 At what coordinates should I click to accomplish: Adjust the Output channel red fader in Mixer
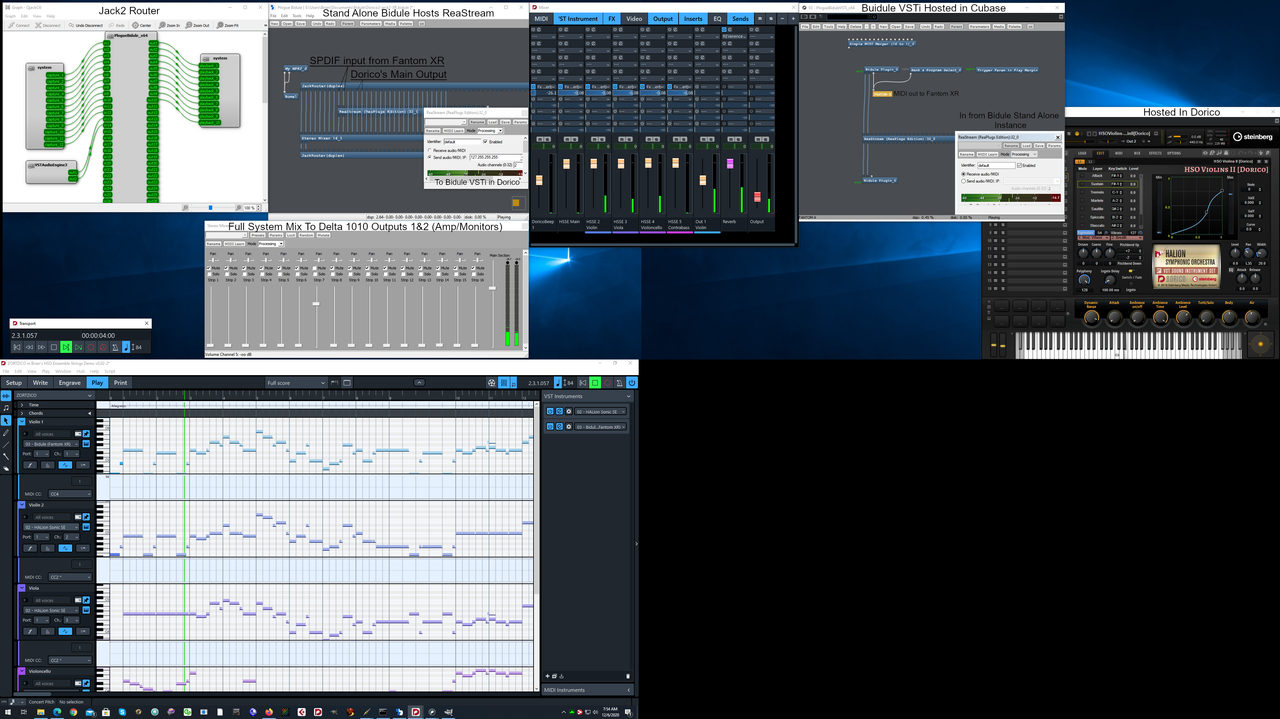(756, 195)
